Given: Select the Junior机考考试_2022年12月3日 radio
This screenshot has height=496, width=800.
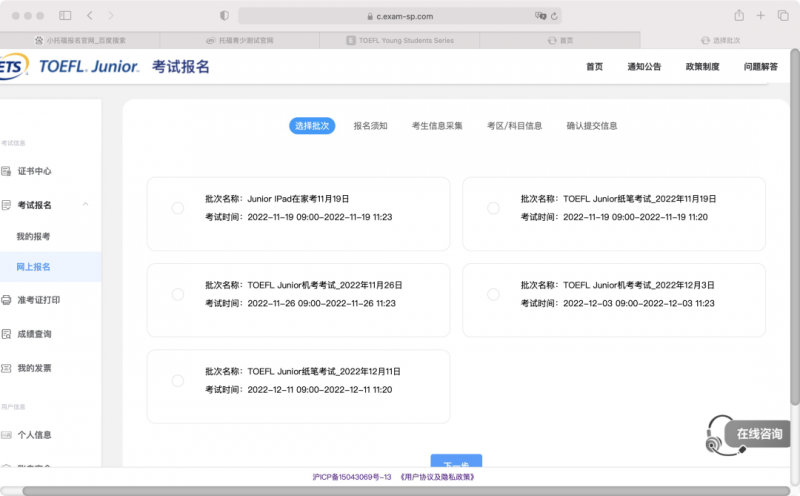Looking at the screenshot, I should click(493, 294).
